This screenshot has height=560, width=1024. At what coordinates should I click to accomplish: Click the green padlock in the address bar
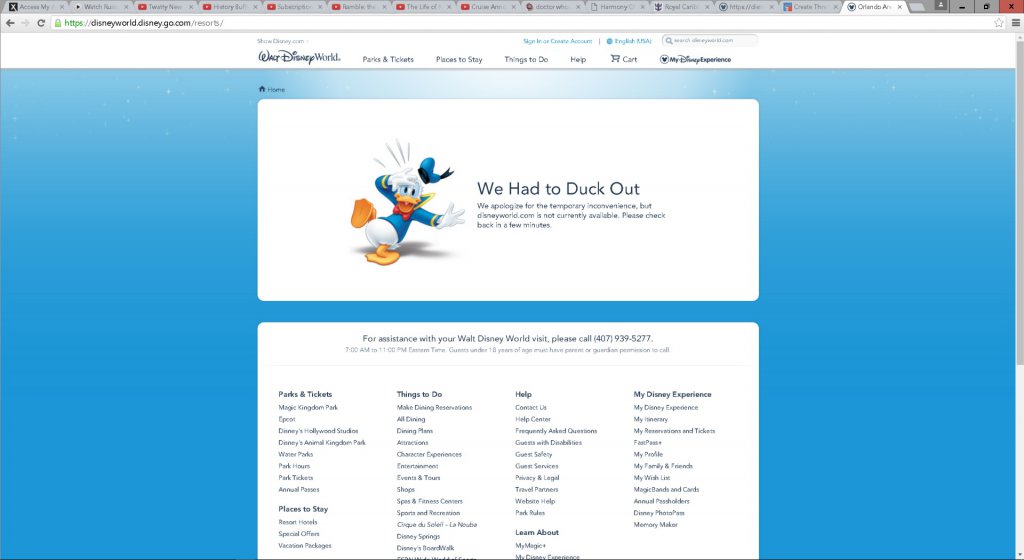pyautogui.click(x=58, y=23)
